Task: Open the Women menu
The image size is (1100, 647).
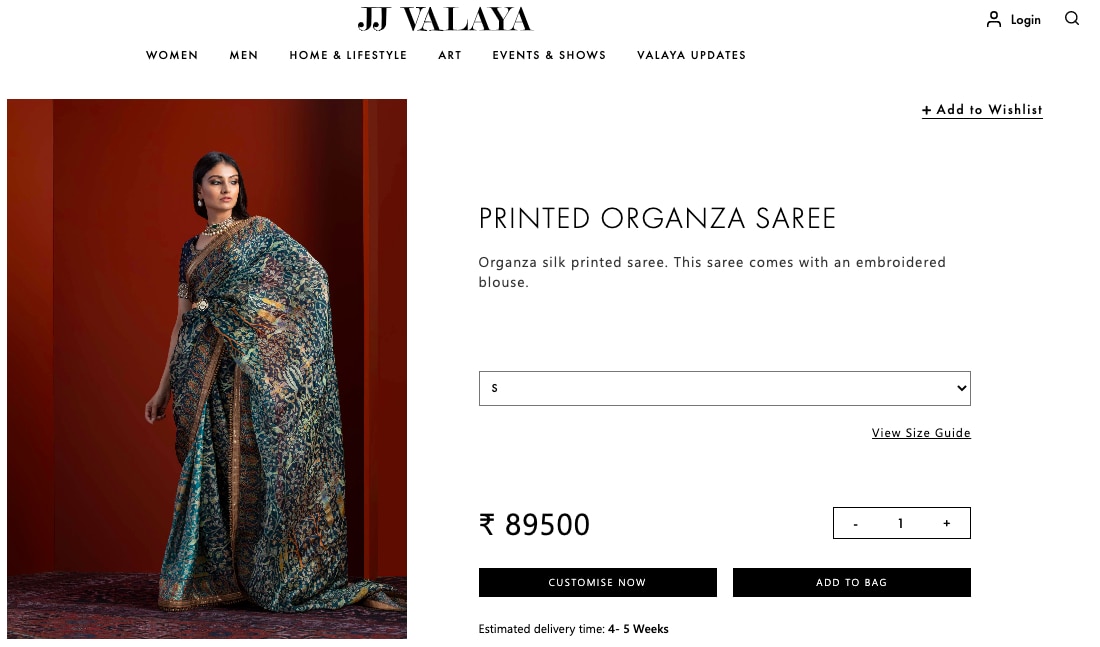Action: click(172, 55)
